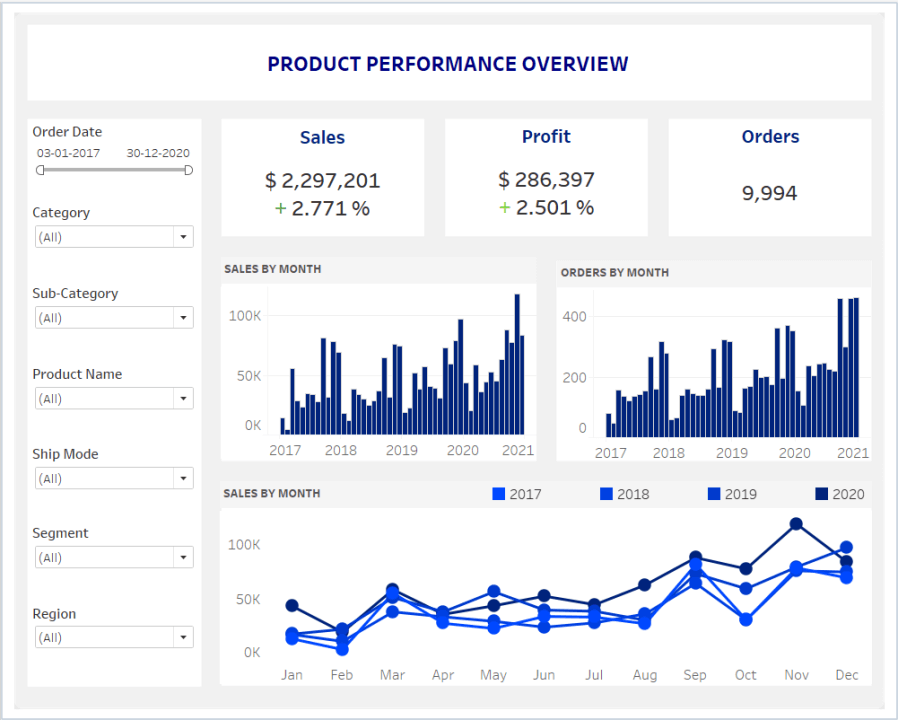The height and width of the screenshot is (720, 898).
Task: Expand the Region filter dropdown
Action: click(x=183, y=638)
